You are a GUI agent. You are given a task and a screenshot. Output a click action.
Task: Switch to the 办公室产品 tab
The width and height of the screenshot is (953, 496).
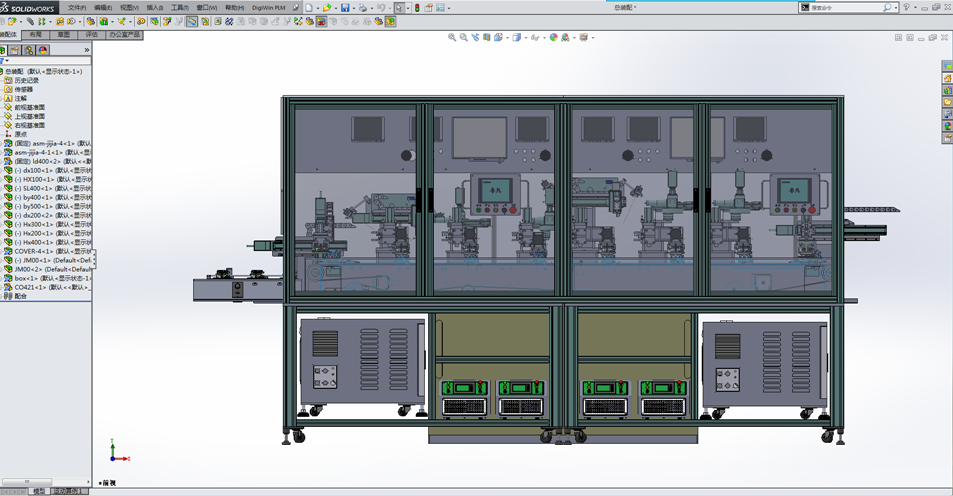click(125, 35)
